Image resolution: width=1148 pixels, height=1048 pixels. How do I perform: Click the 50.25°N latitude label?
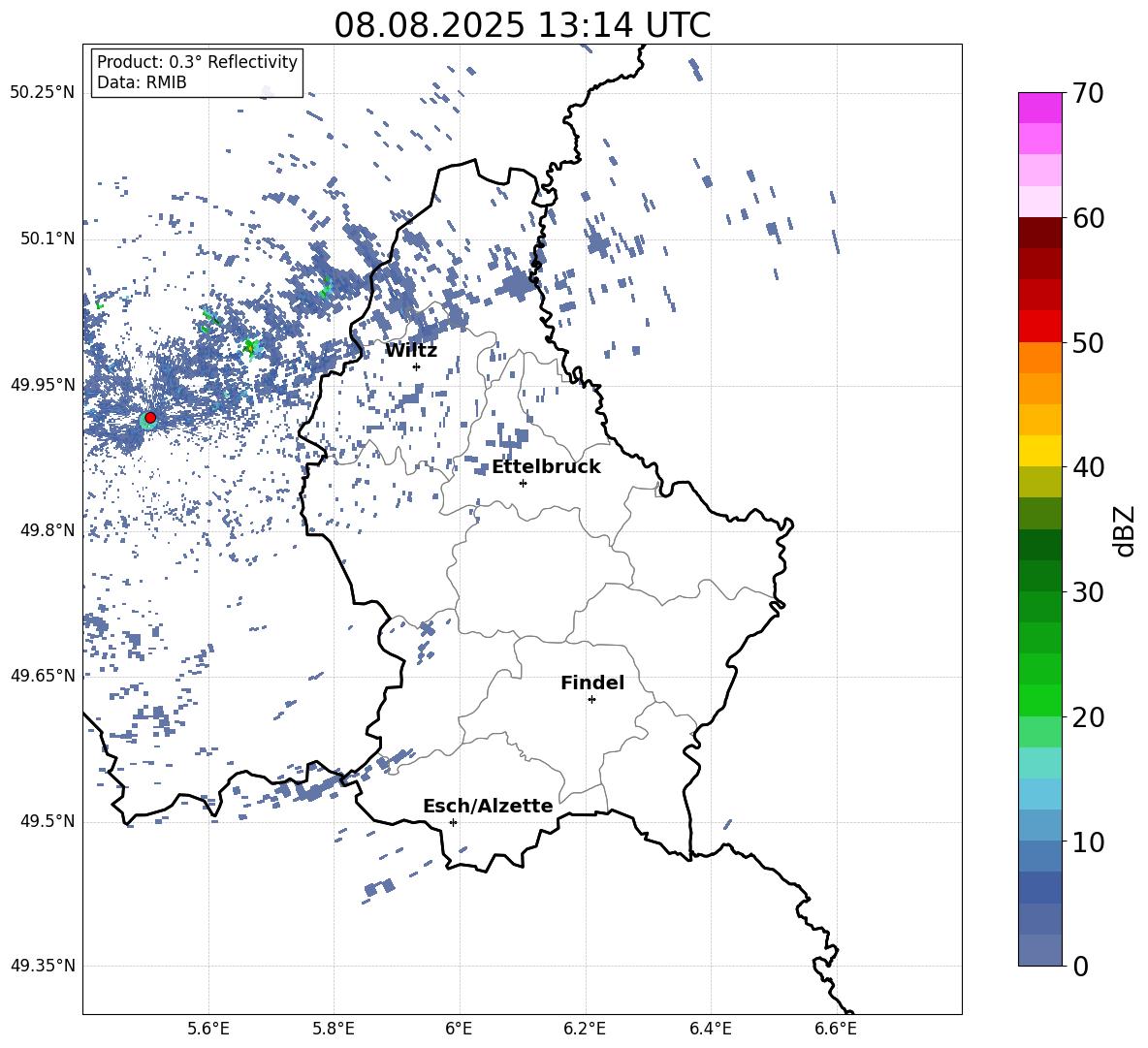tap(43, 93)
